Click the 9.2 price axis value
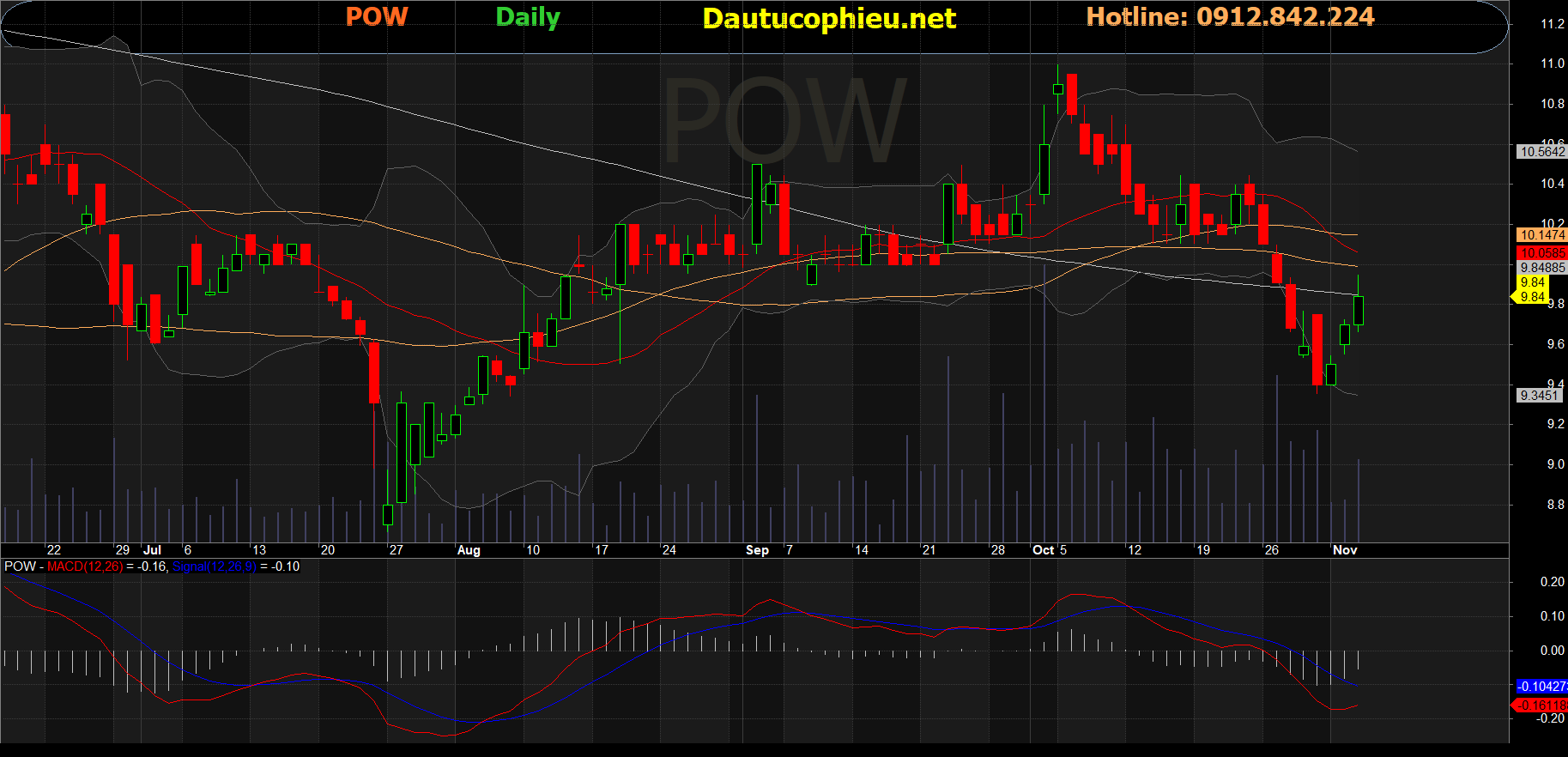The height and width of the screenshot is (757, 1568). point(1555,424)
